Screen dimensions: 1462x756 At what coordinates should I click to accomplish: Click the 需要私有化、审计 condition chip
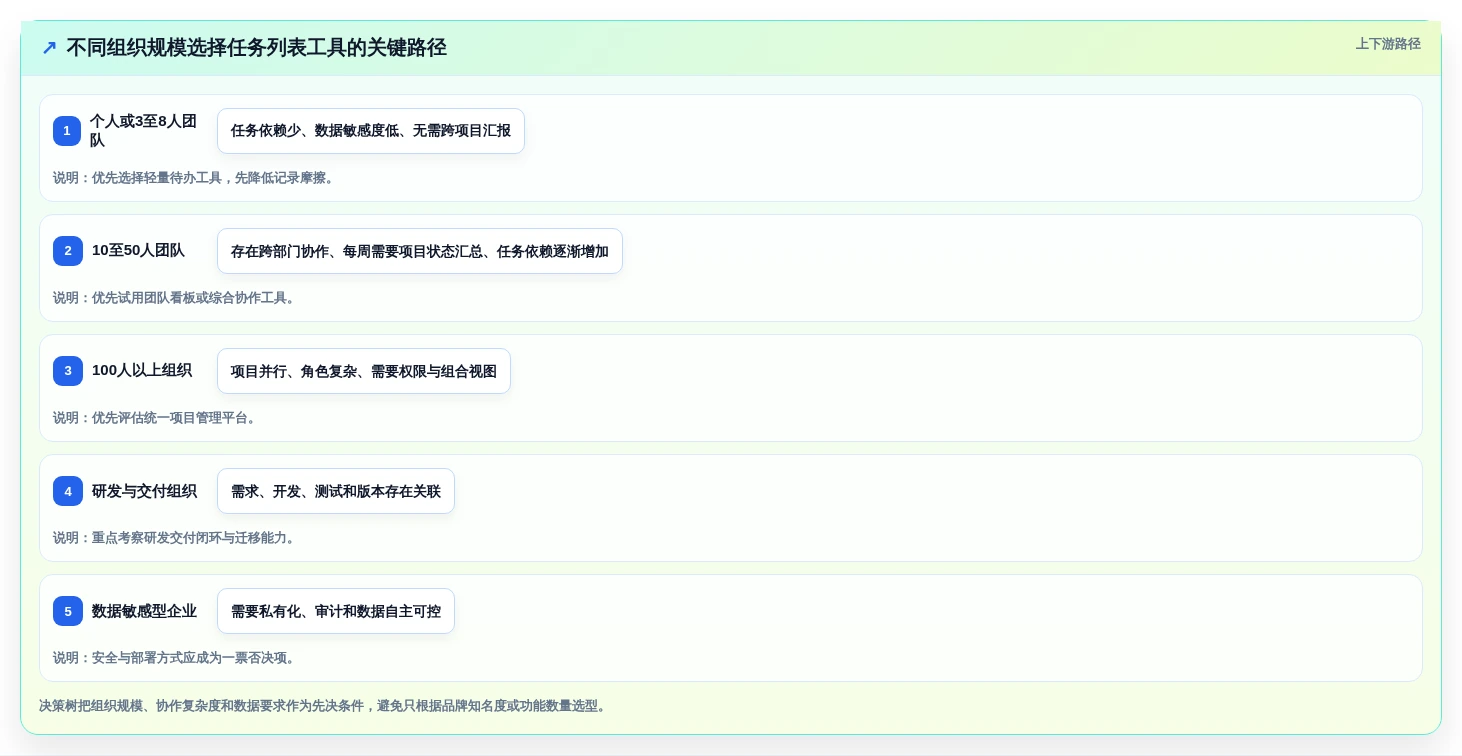pos(336,611)
